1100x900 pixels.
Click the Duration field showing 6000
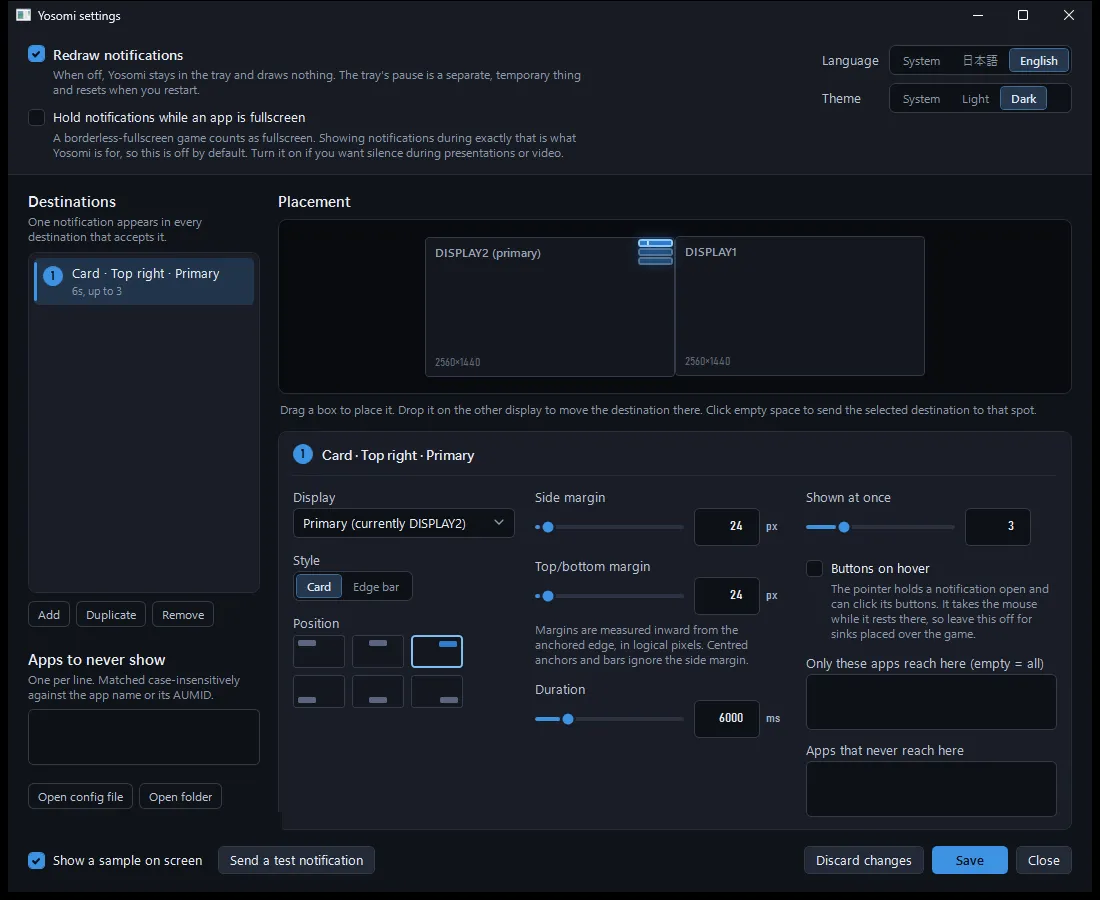pos(727,718)
